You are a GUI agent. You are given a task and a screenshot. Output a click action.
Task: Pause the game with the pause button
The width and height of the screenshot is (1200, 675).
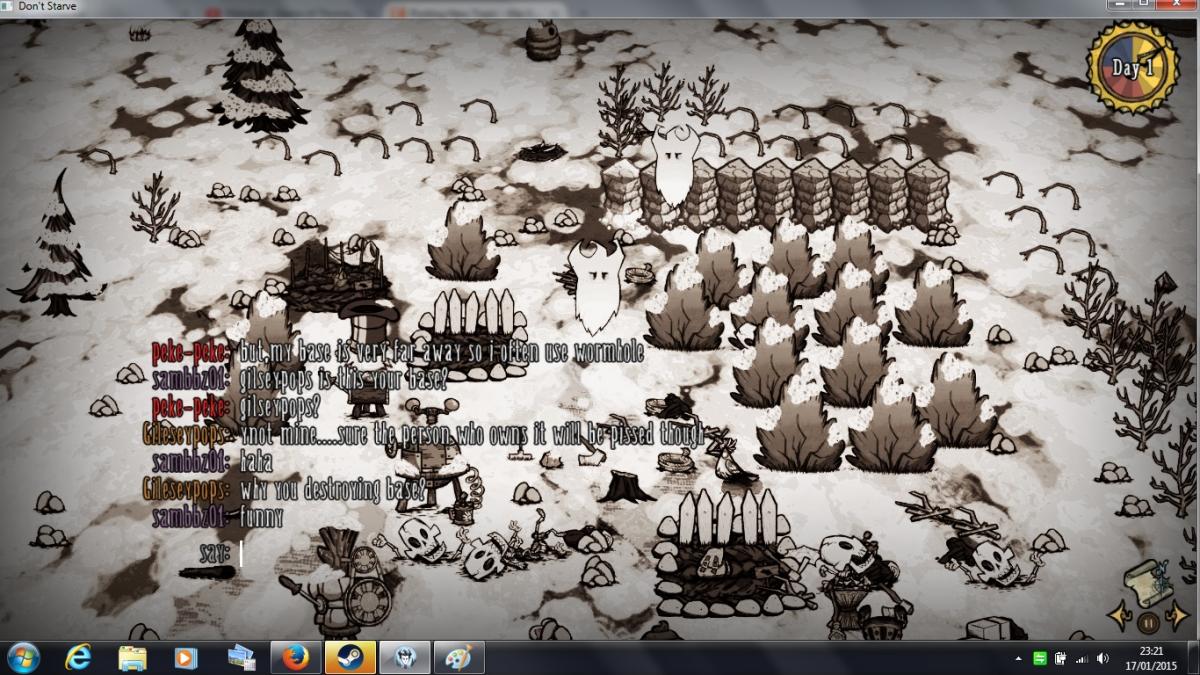click(x=1148, y=623)
